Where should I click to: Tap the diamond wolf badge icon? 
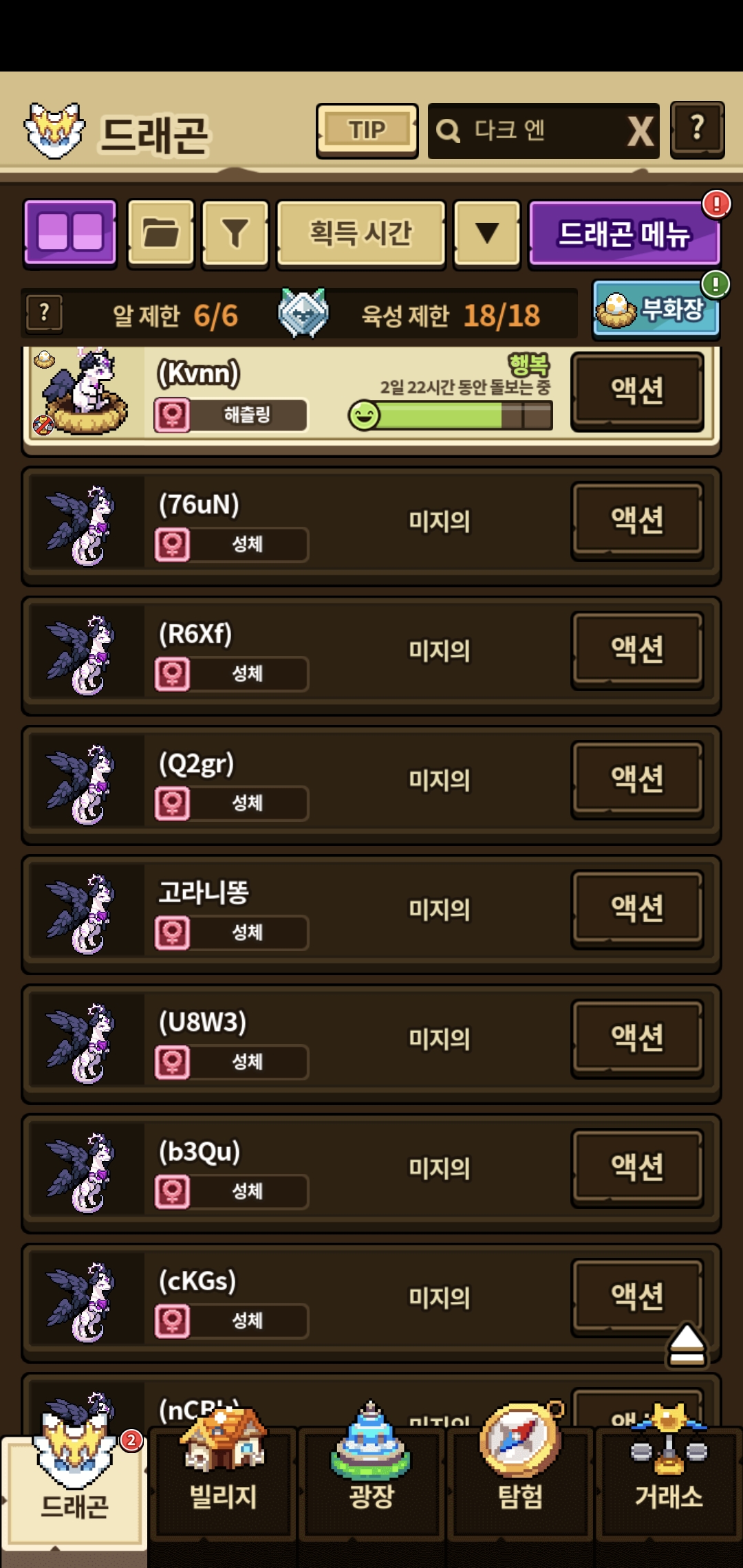point(303,313)
